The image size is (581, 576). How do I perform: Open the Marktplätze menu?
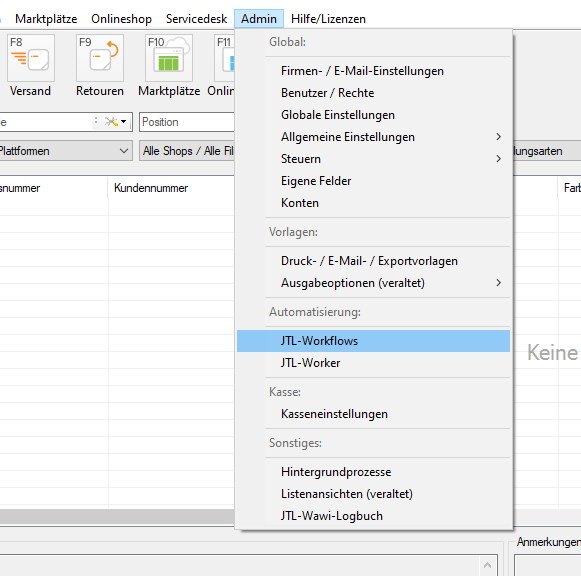(x=46, y=19)
